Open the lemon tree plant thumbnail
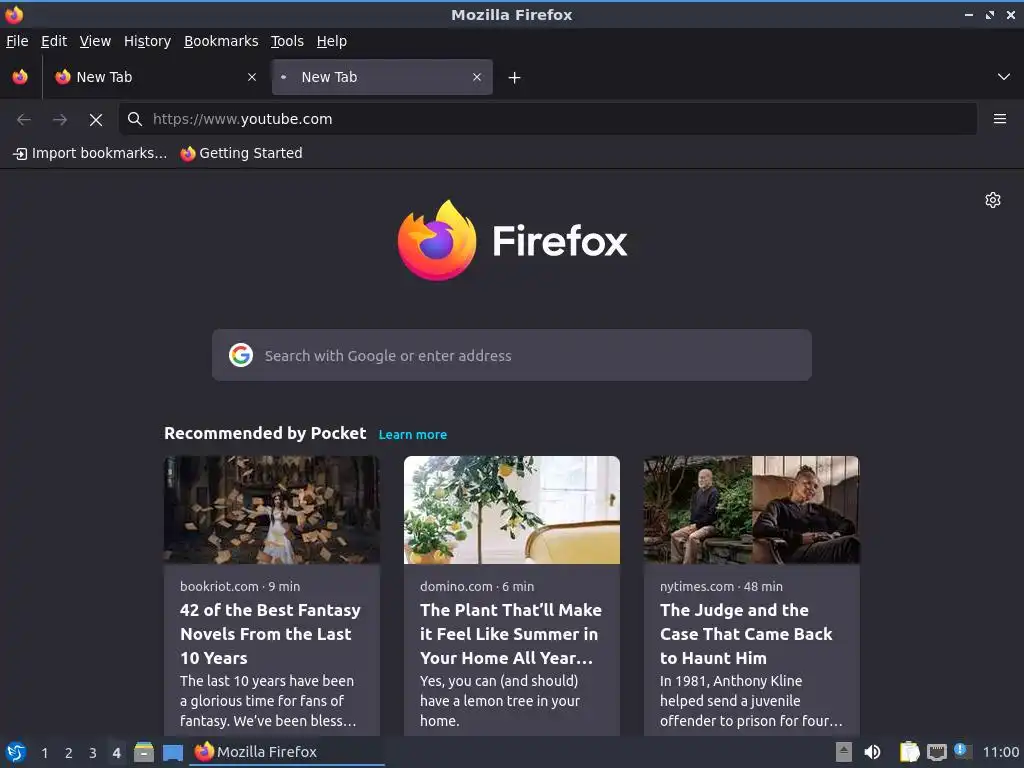The width and height of the screenshot is (1024, 768). tap(512, 510)
